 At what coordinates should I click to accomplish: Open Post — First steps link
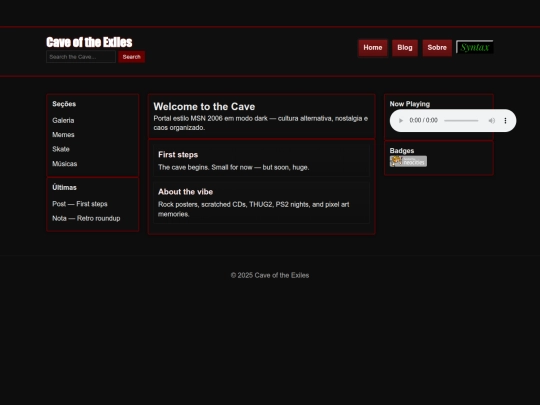[80, 204]
